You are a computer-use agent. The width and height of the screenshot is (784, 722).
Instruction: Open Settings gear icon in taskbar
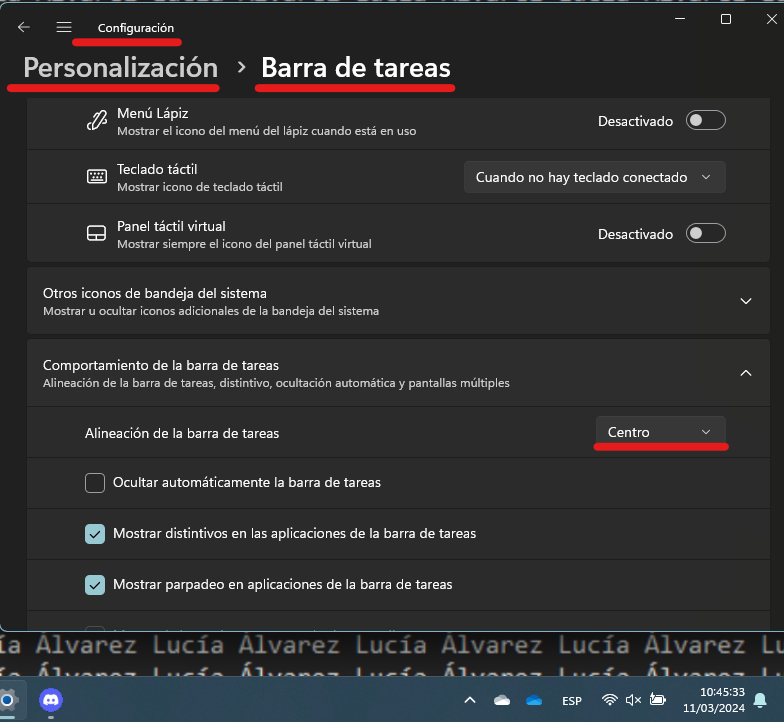8,700
